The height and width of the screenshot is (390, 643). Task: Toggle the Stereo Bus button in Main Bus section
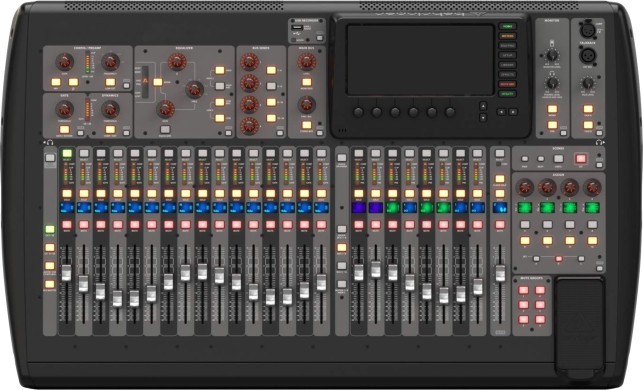306,125
